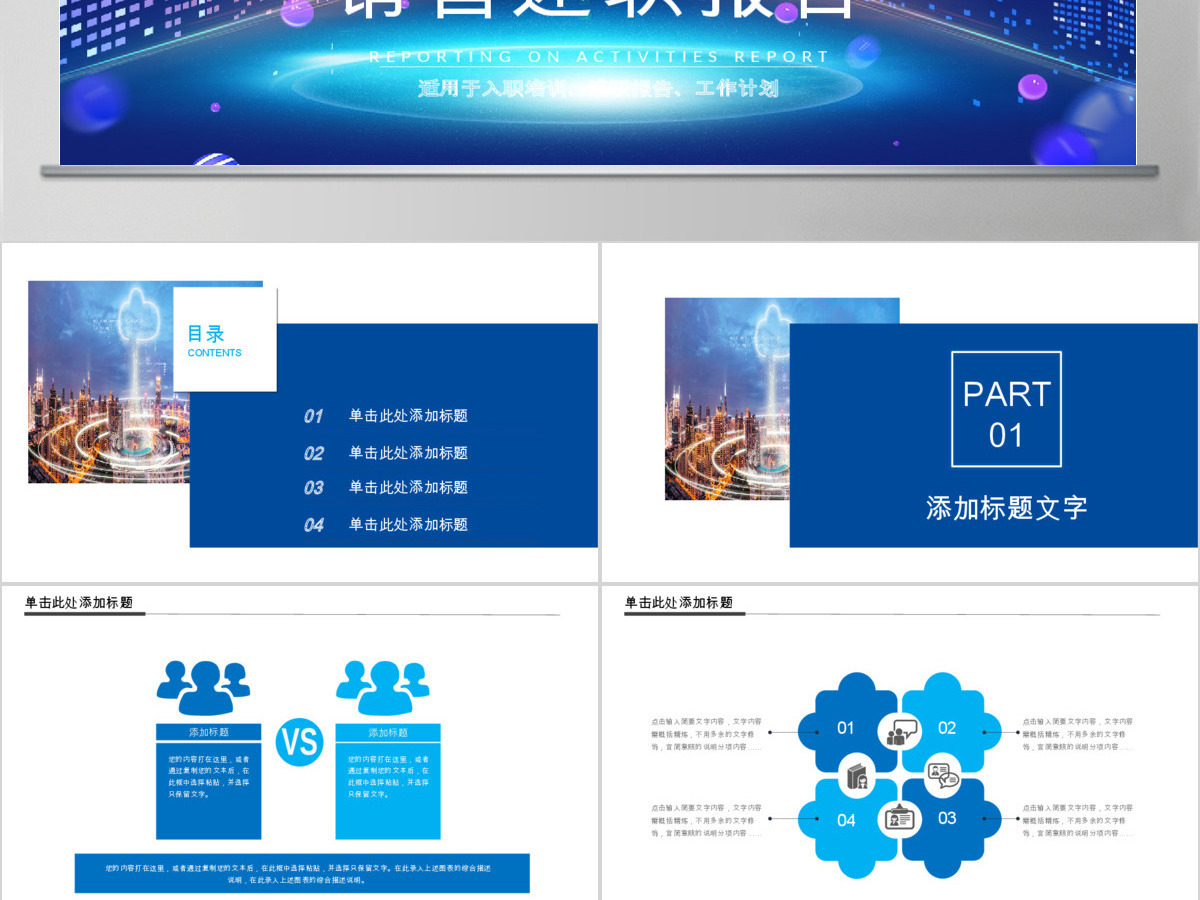Click the description text left of puzzle piece 01
Viewport: 1200px width, 900px height.
click(706, 733)
